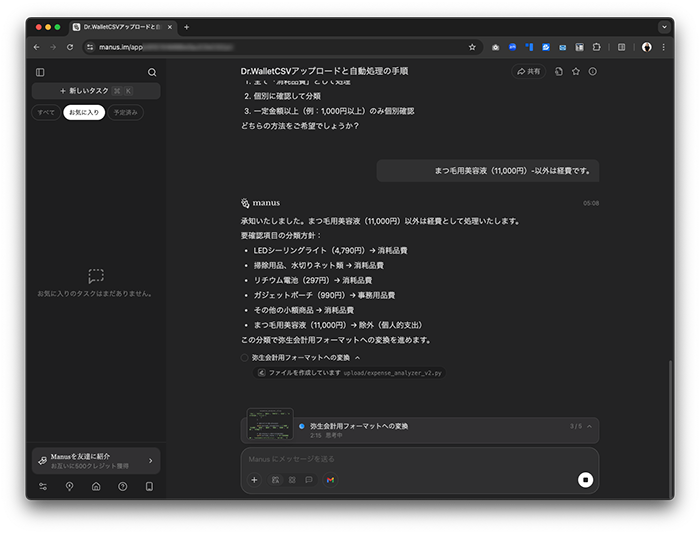Click the 共有 share button
This screenshot has height=534, width=700.
(528, 71)
